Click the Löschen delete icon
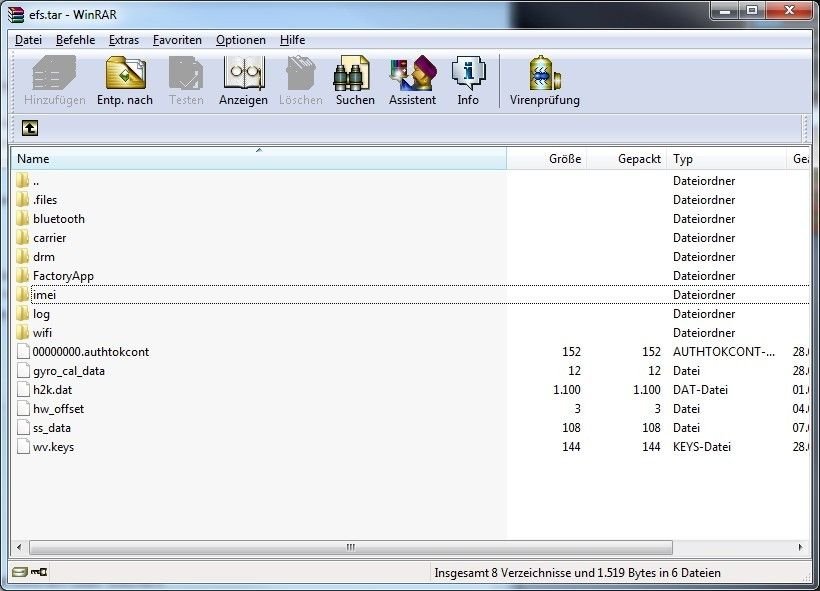 point(301,73)
